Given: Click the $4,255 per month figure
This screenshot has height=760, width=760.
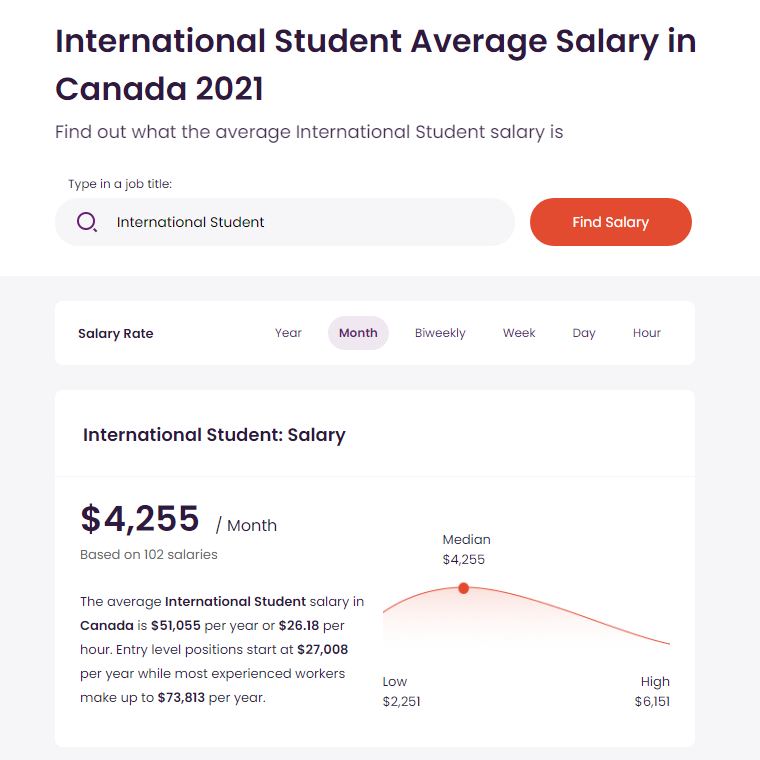Looking at the screenshot, I should (140, 519).
